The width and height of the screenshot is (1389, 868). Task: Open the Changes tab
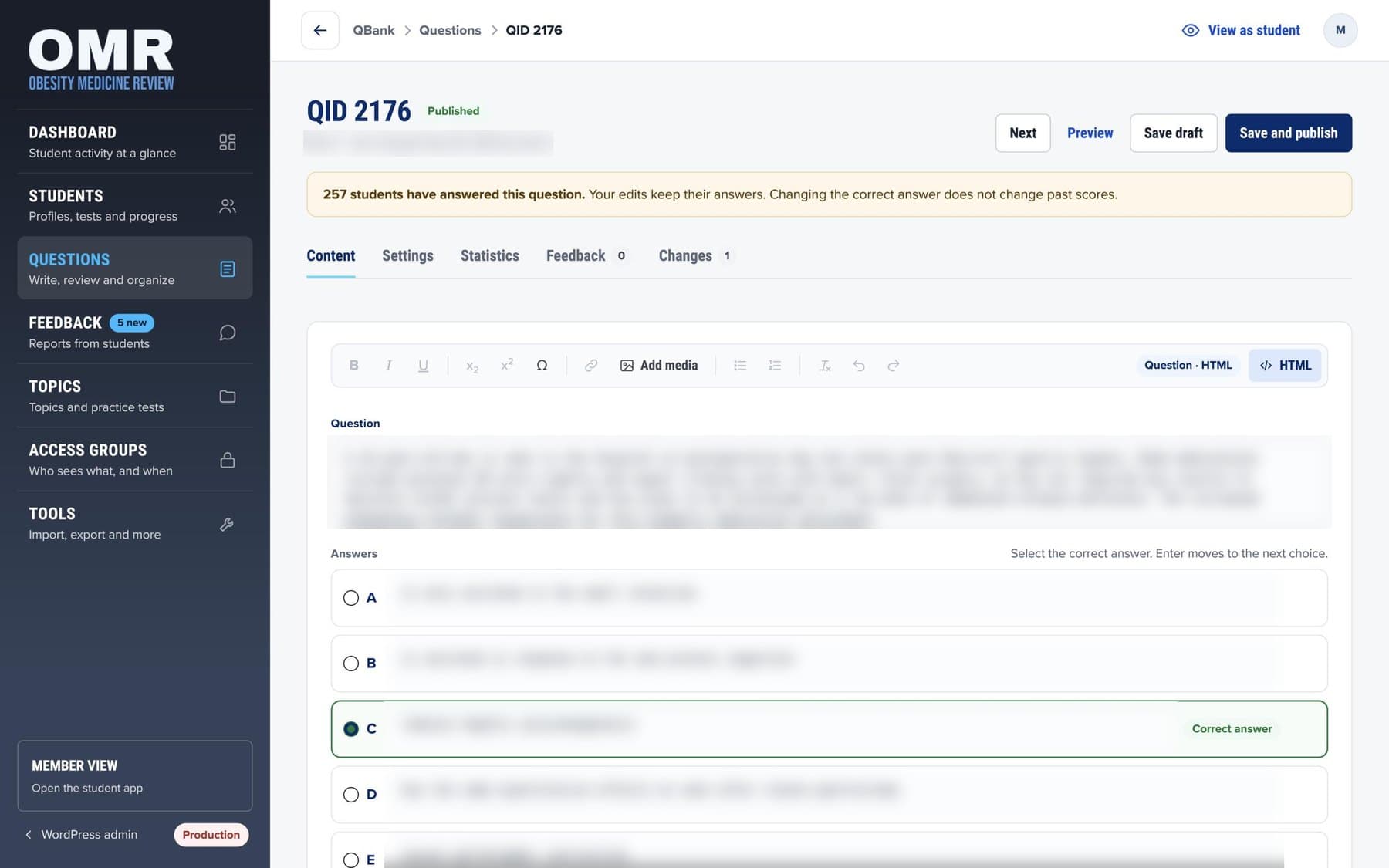tap(695, 255)
